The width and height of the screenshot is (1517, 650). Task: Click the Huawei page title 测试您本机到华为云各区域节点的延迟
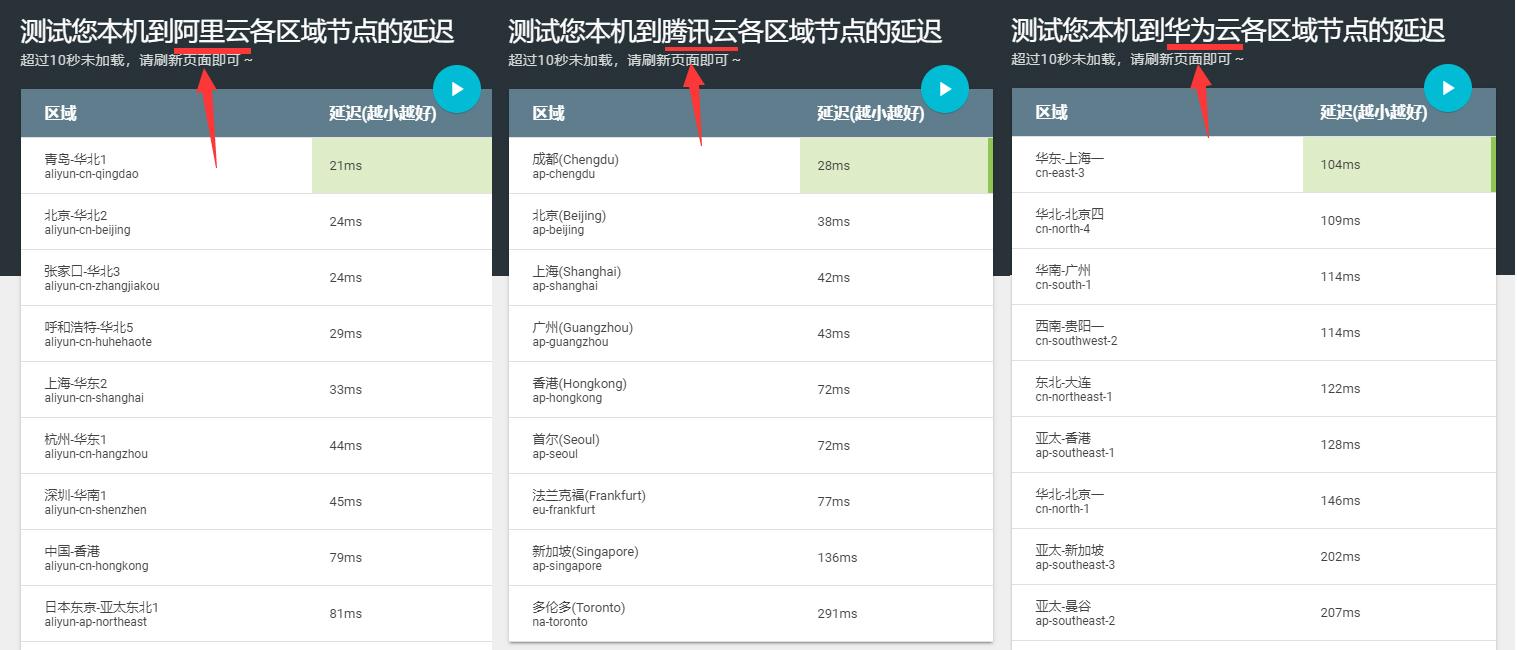[x=1228, y=30]
